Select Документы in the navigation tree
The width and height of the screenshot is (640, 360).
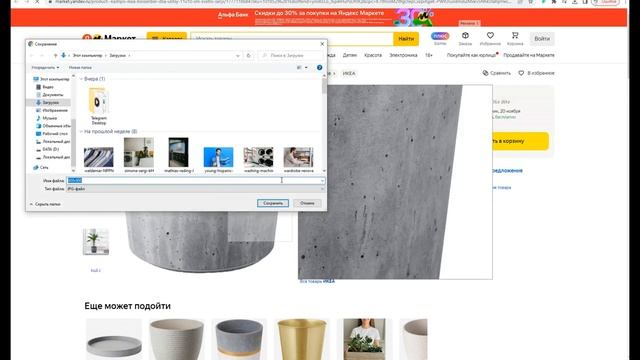pyautogui.click(x=49, y=95)
